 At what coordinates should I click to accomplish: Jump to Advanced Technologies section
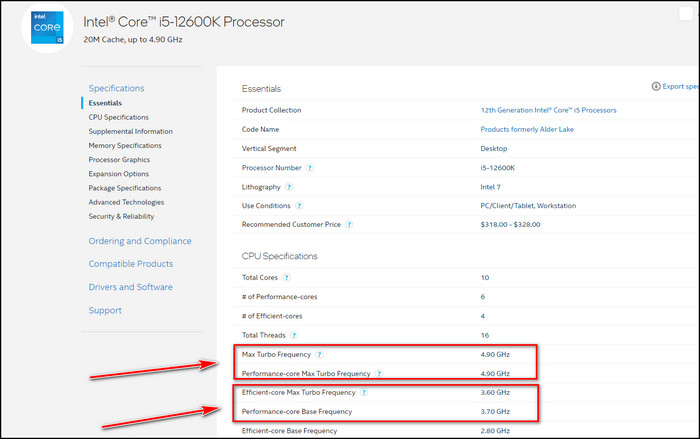pyautogui.click(x=126, y=202)
